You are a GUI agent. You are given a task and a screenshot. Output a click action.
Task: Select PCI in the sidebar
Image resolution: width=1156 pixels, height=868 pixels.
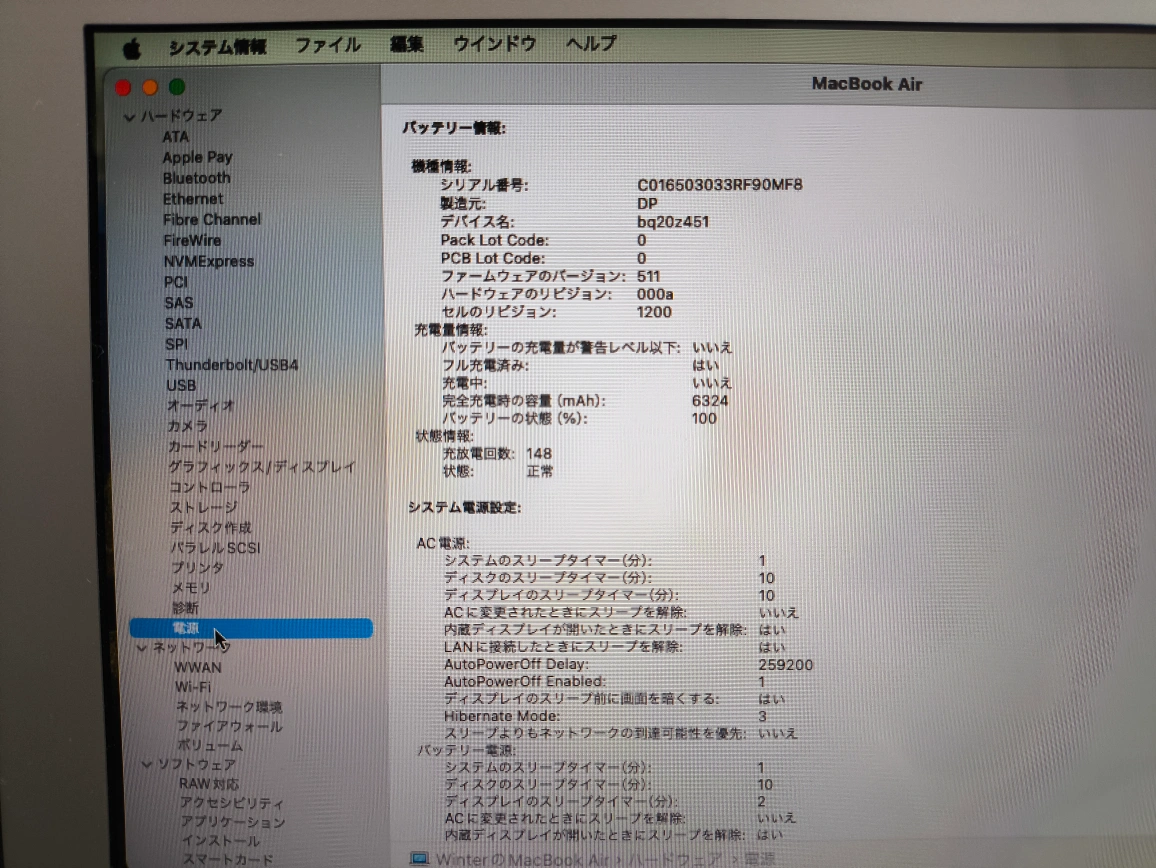[176, 282]
